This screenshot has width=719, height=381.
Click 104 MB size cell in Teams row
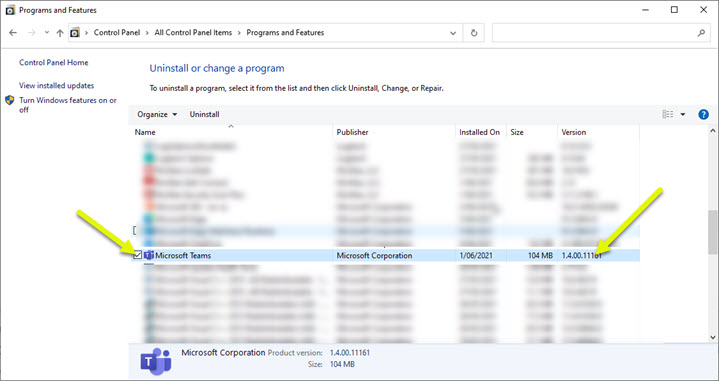point(540,255)
